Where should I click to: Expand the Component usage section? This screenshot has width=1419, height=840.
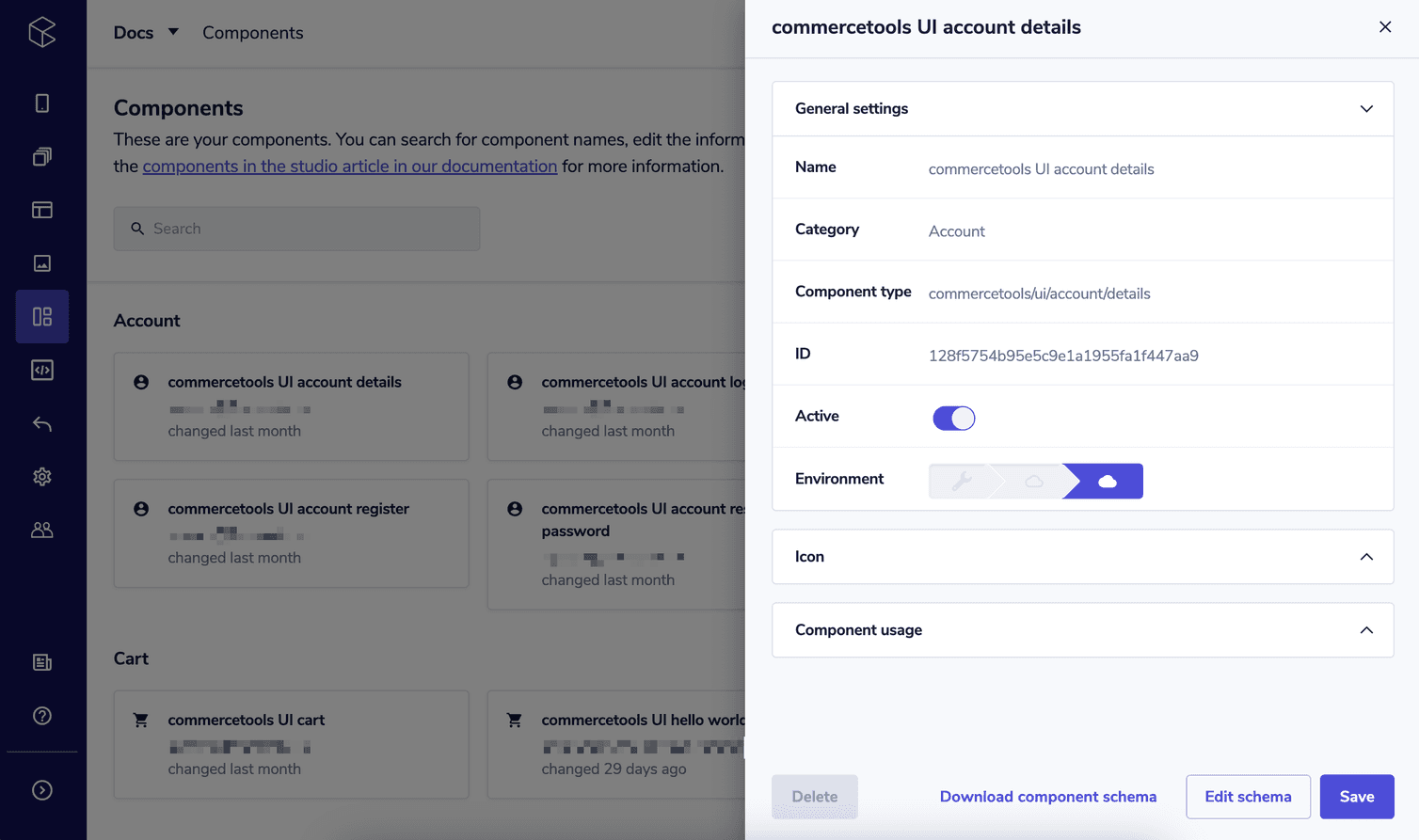[1366, 629]
